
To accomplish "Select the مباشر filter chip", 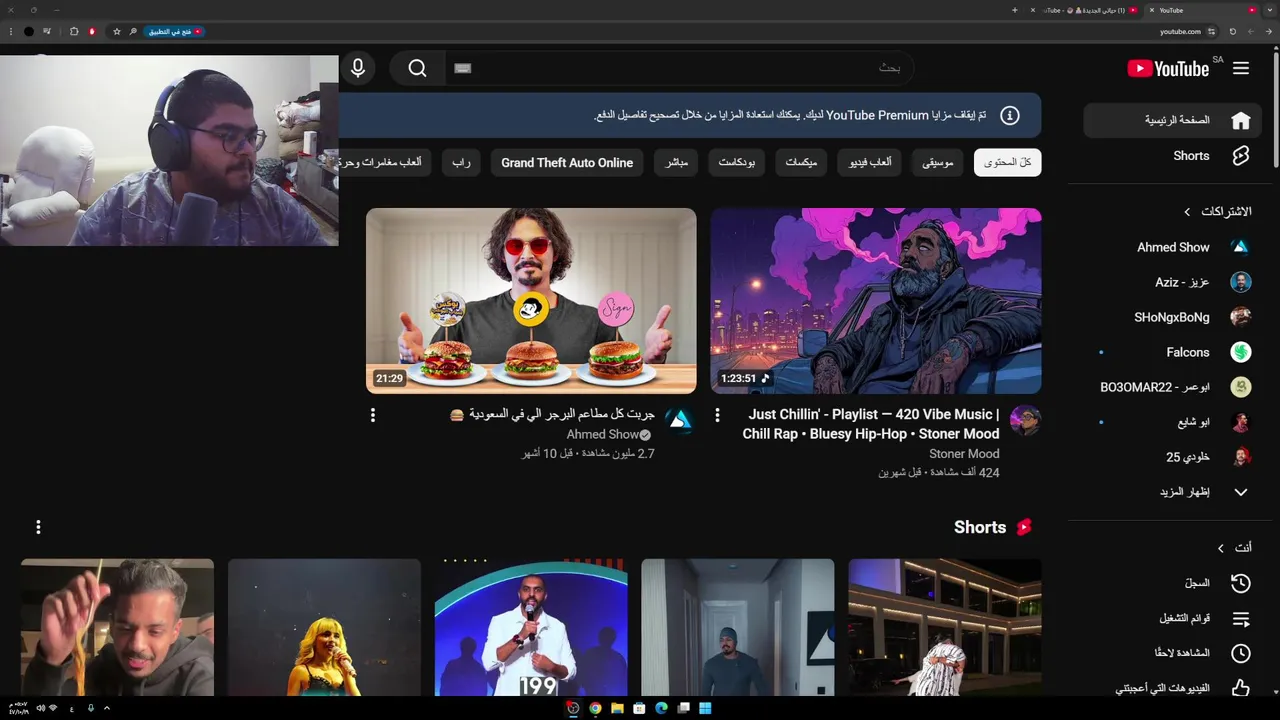I will (677, 162).
